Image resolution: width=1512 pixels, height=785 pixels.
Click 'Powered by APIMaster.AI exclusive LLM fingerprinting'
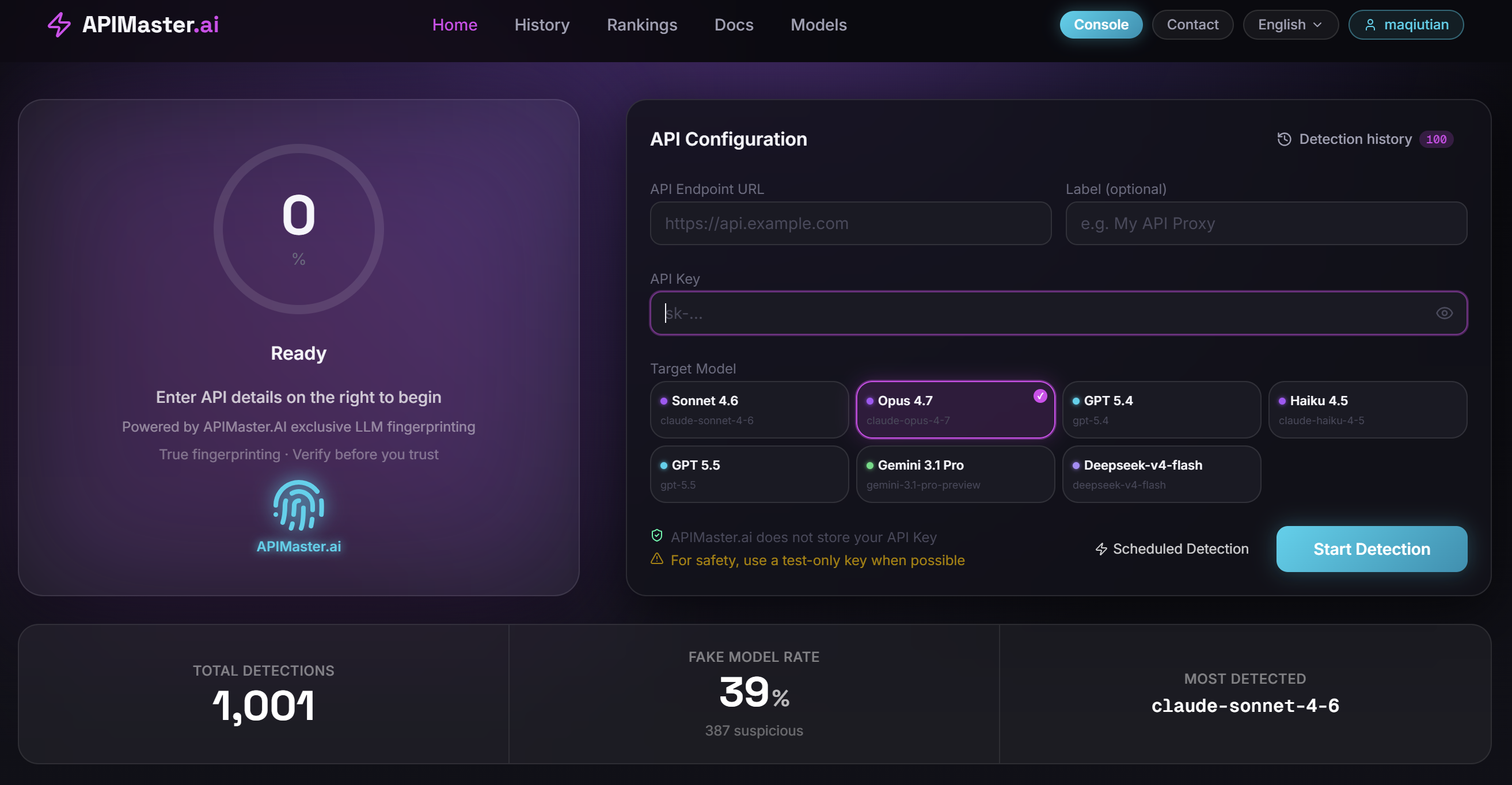299,426
